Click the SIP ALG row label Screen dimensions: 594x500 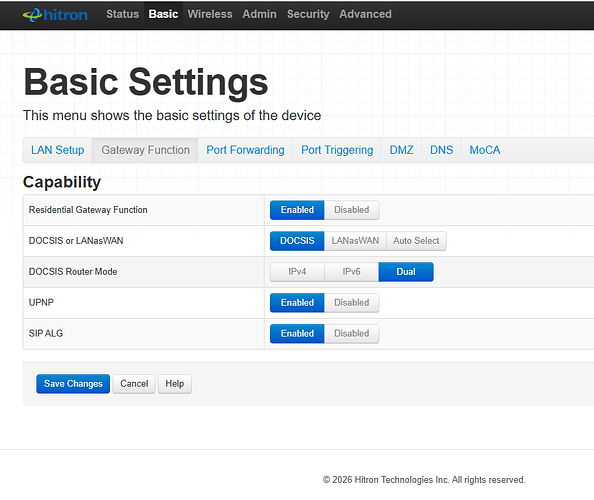click(46, 334)
